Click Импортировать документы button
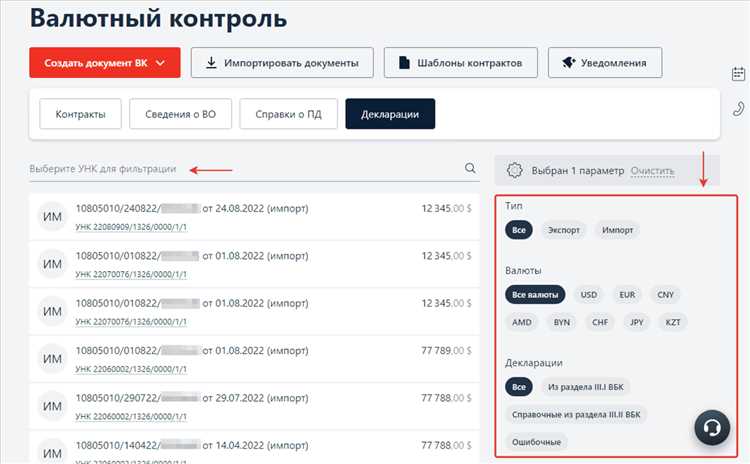Viewport: 750px width, 464px height. tap(282, 63)
